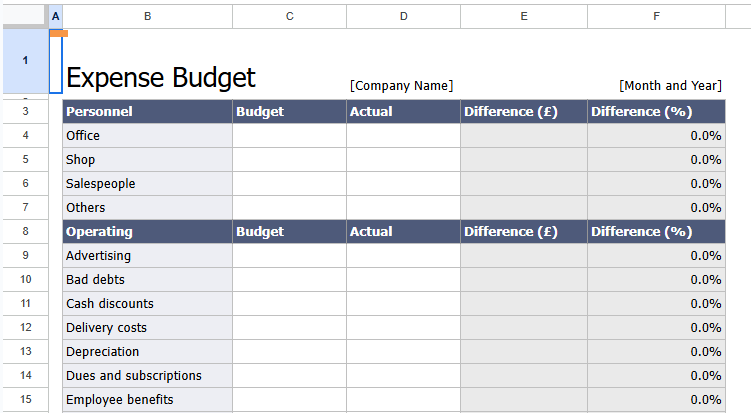The width and height of the screenshot is (751, 413).
Task: Click the column F header
Action: coord(656,16)
